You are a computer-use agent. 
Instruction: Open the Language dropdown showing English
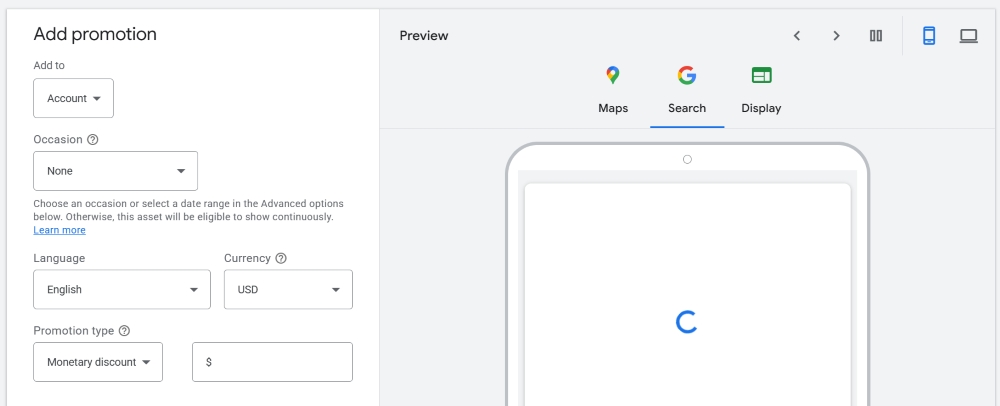122,289
